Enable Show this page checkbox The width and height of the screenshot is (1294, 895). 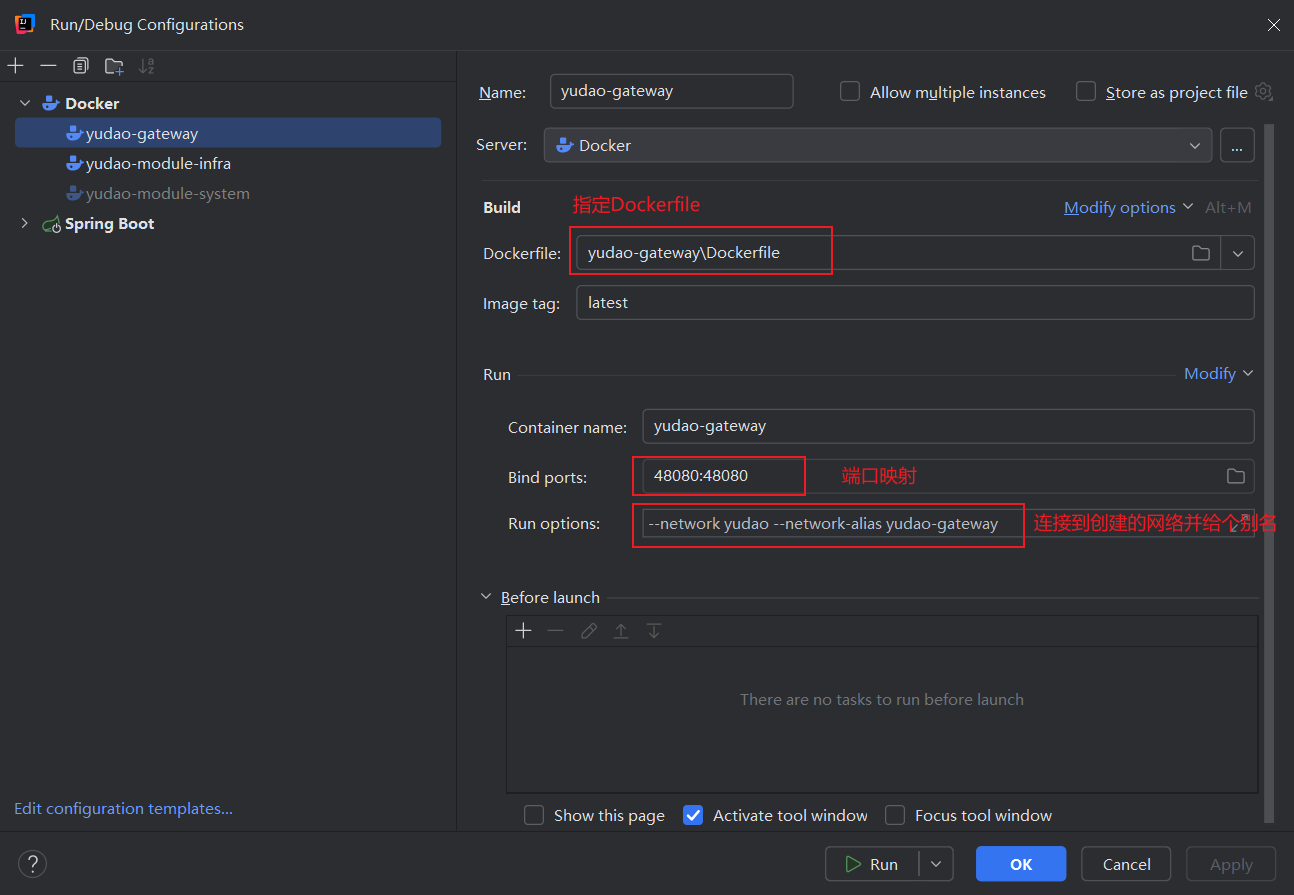[534, 815]
